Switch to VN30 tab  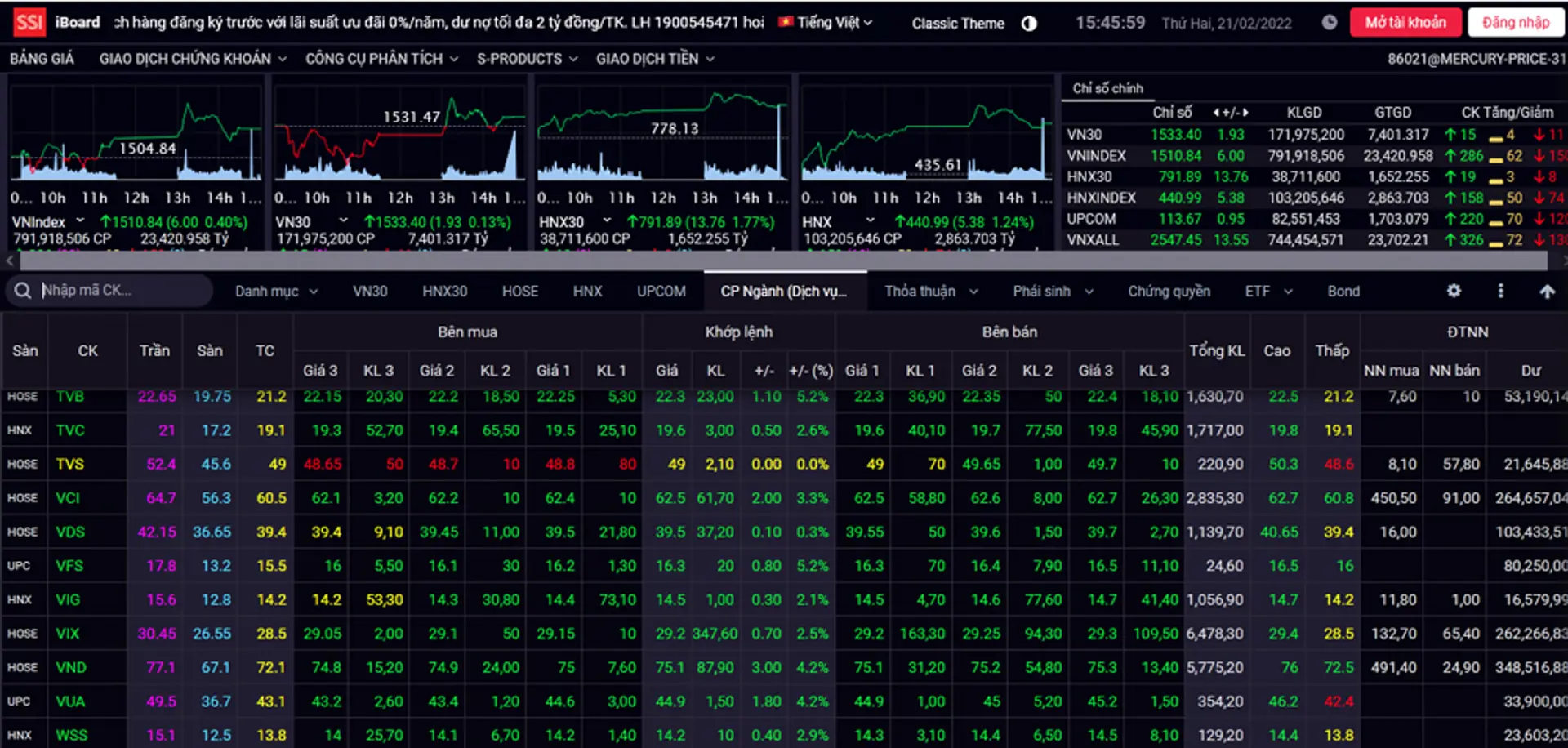(370, 292)
